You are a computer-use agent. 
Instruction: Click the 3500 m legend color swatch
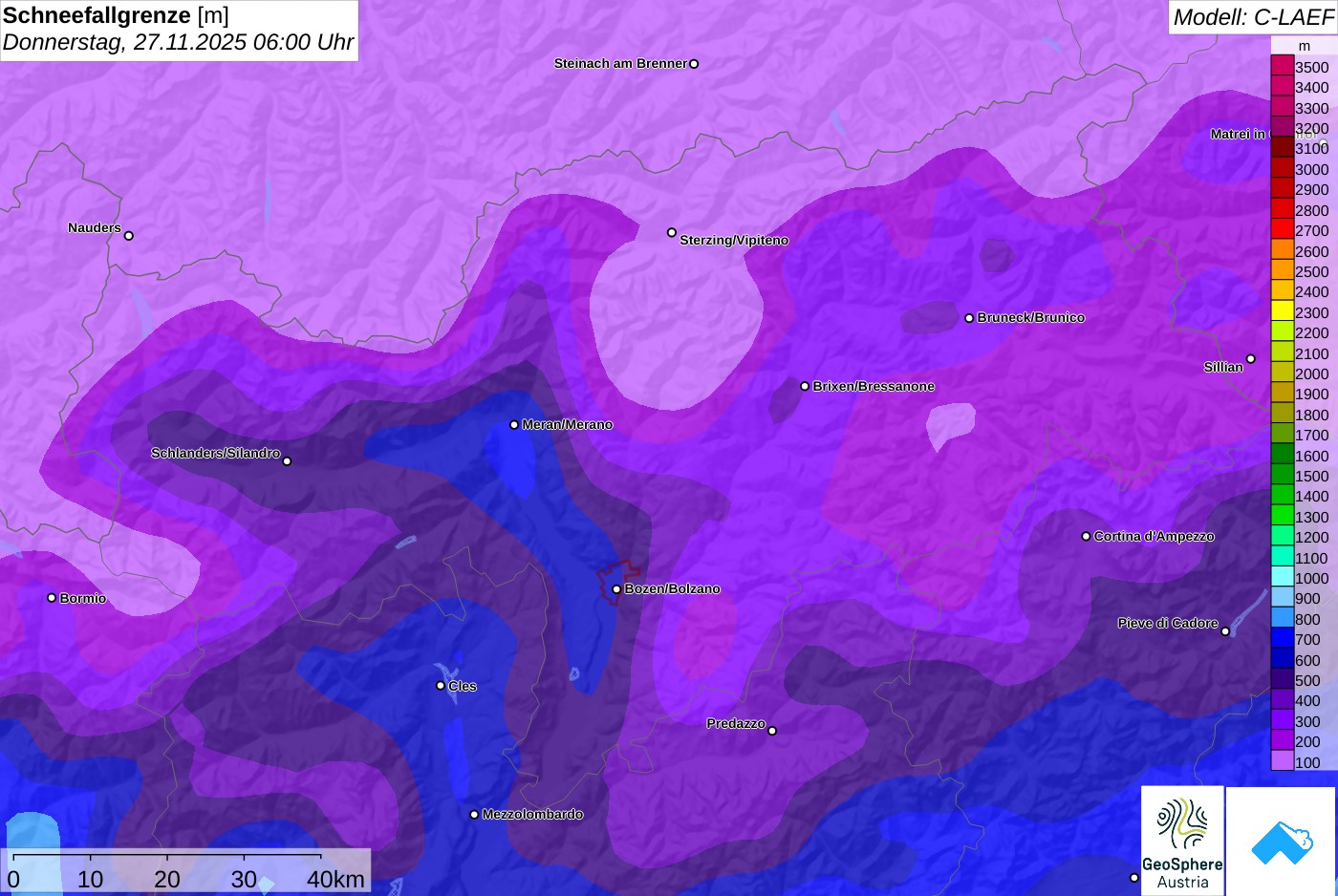click(x=1282, y=66)
